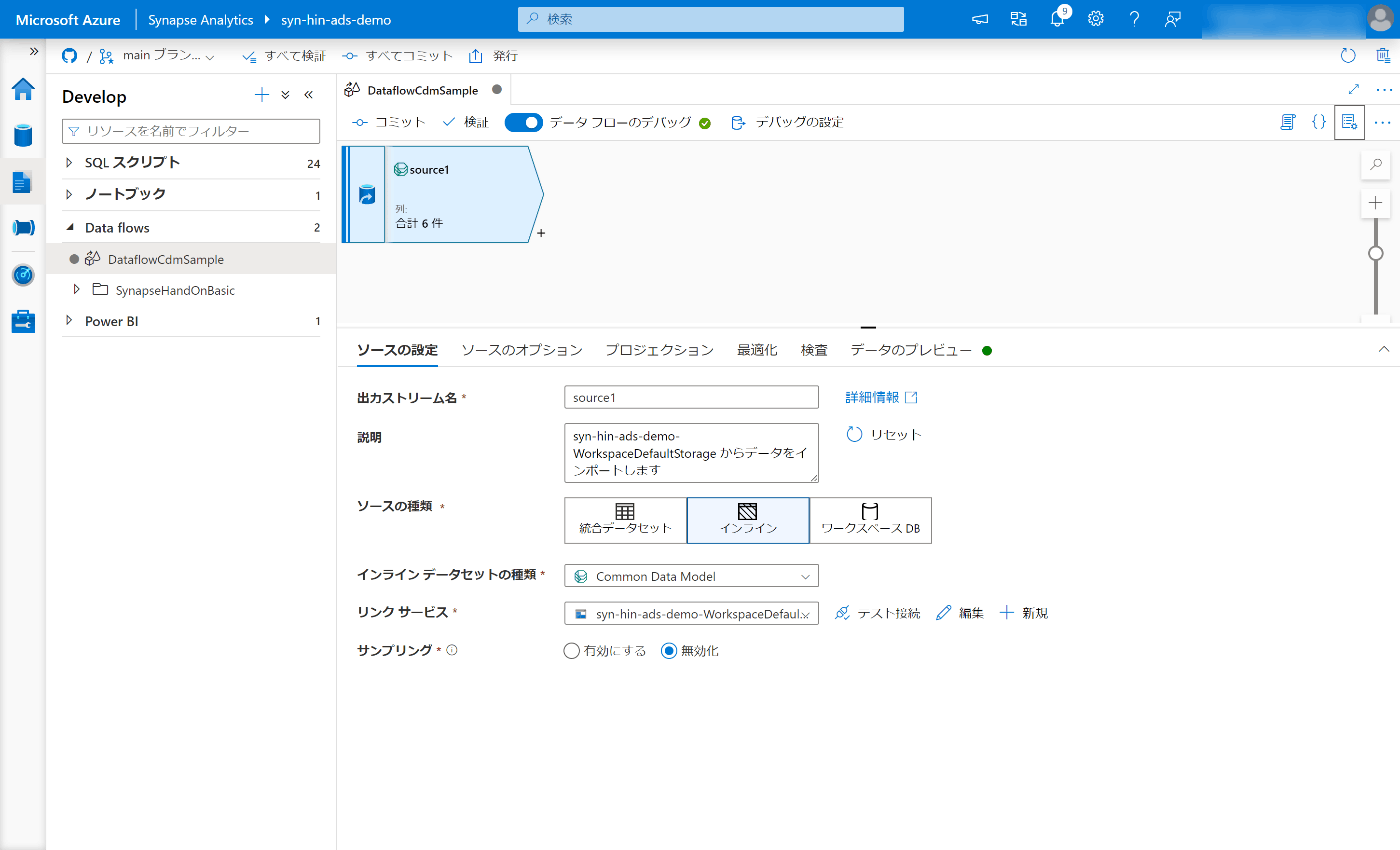Expand the ノートブック group

click(x=69, y=194)
